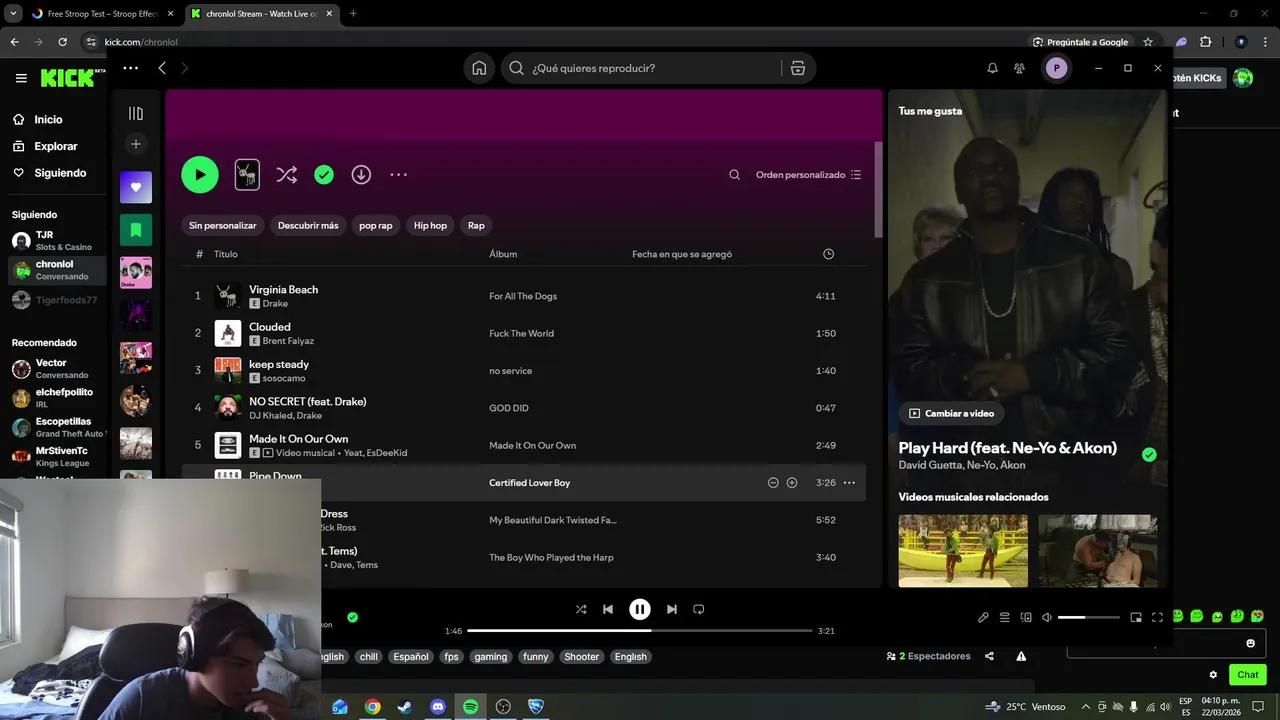Viewport: 1280px width, 720px height.
Task: Click the green Chat send button
Action: [x=1248, y=675]
